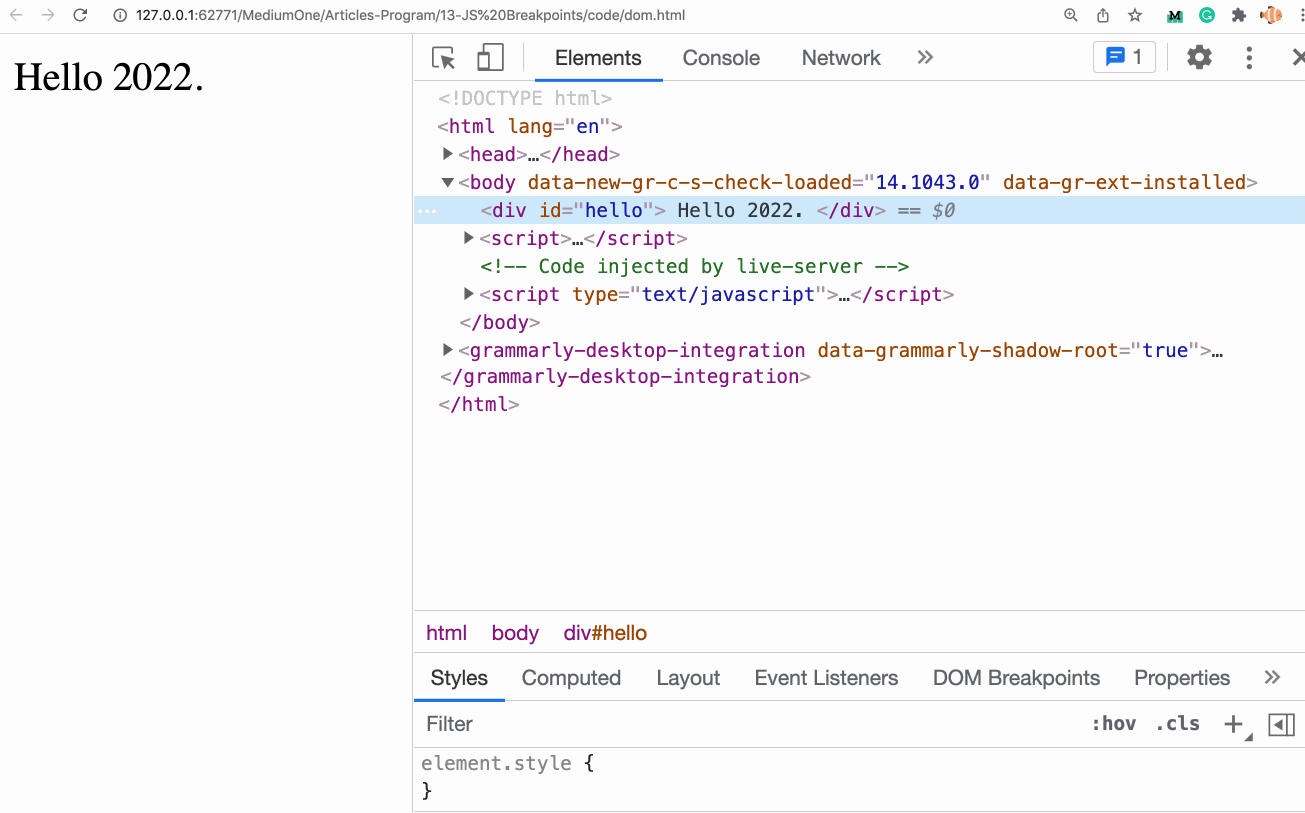Viewport: 1305px width, 813px height.
Task: Click the Grammarly extension icon
Action: coord(1207,15)
